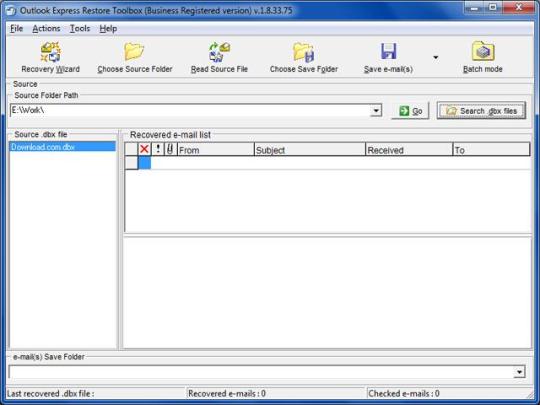Focus the e-mail(s) Save Folder field
This screenshot has width=540, height=405.
pos(261,372)
